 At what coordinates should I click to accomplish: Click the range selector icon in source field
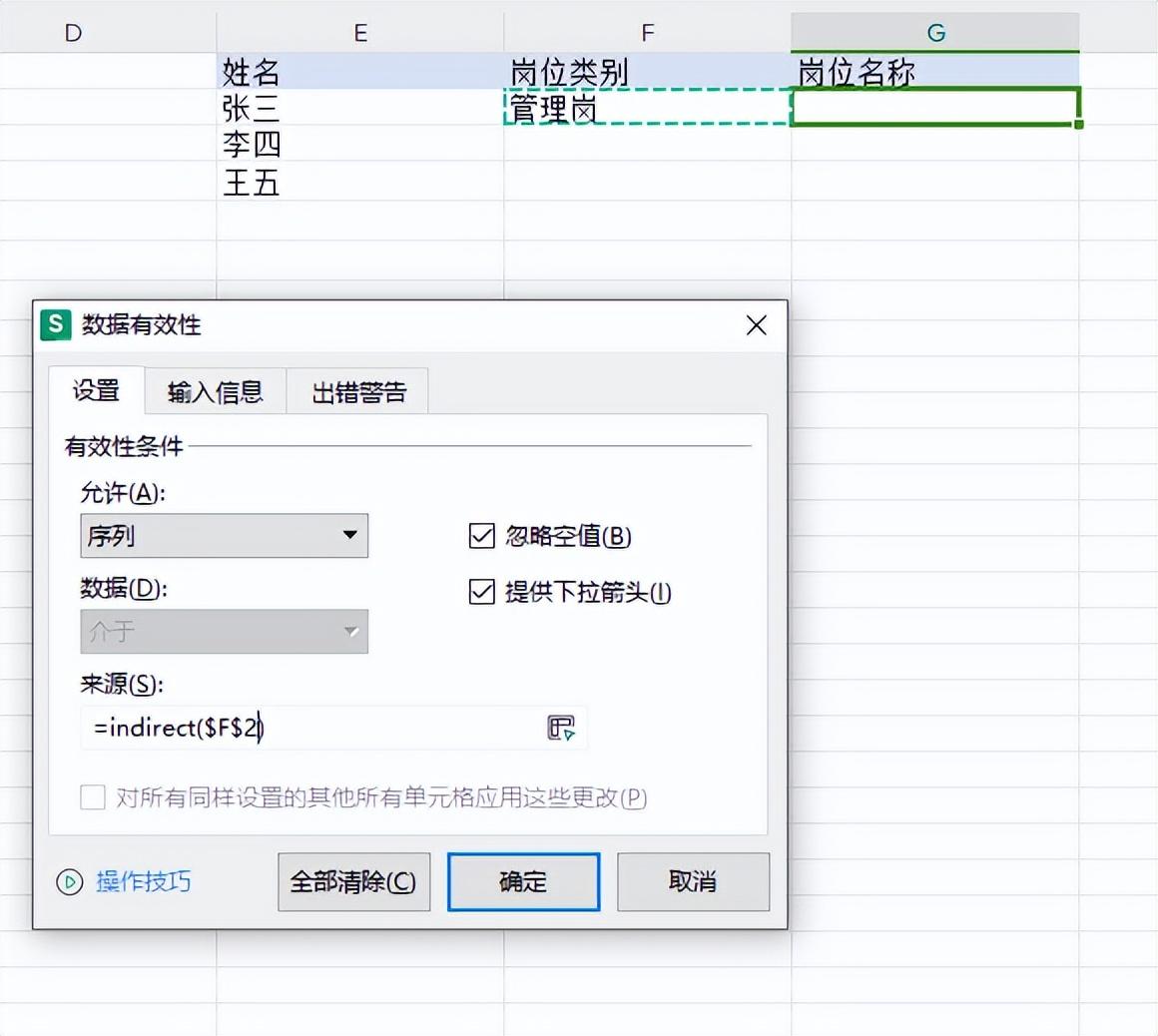[x=561, y=728]
